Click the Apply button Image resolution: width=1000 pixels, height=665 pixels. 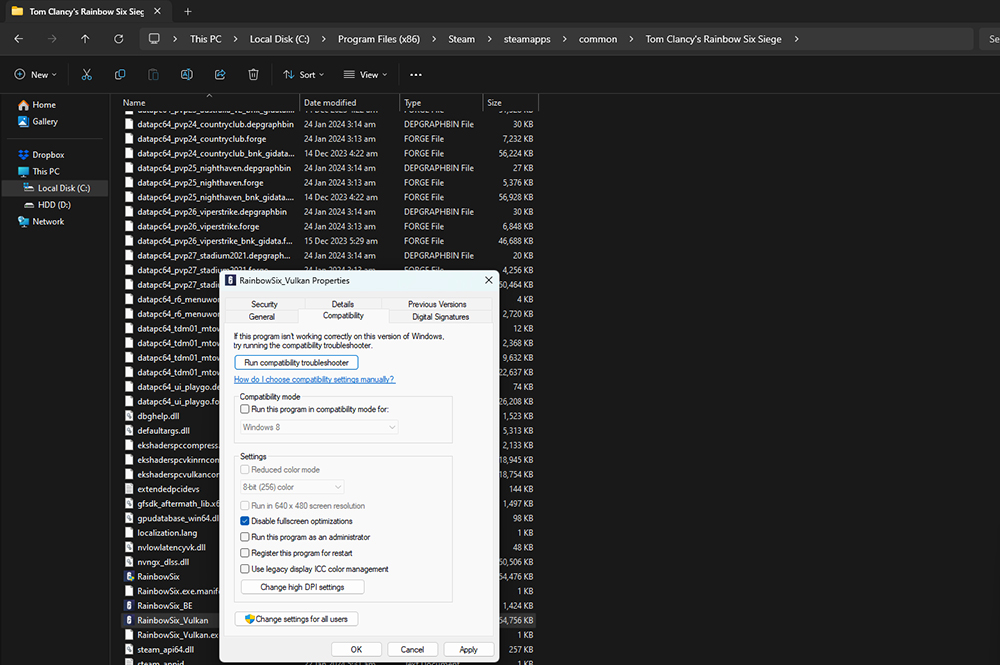[469, 650]
